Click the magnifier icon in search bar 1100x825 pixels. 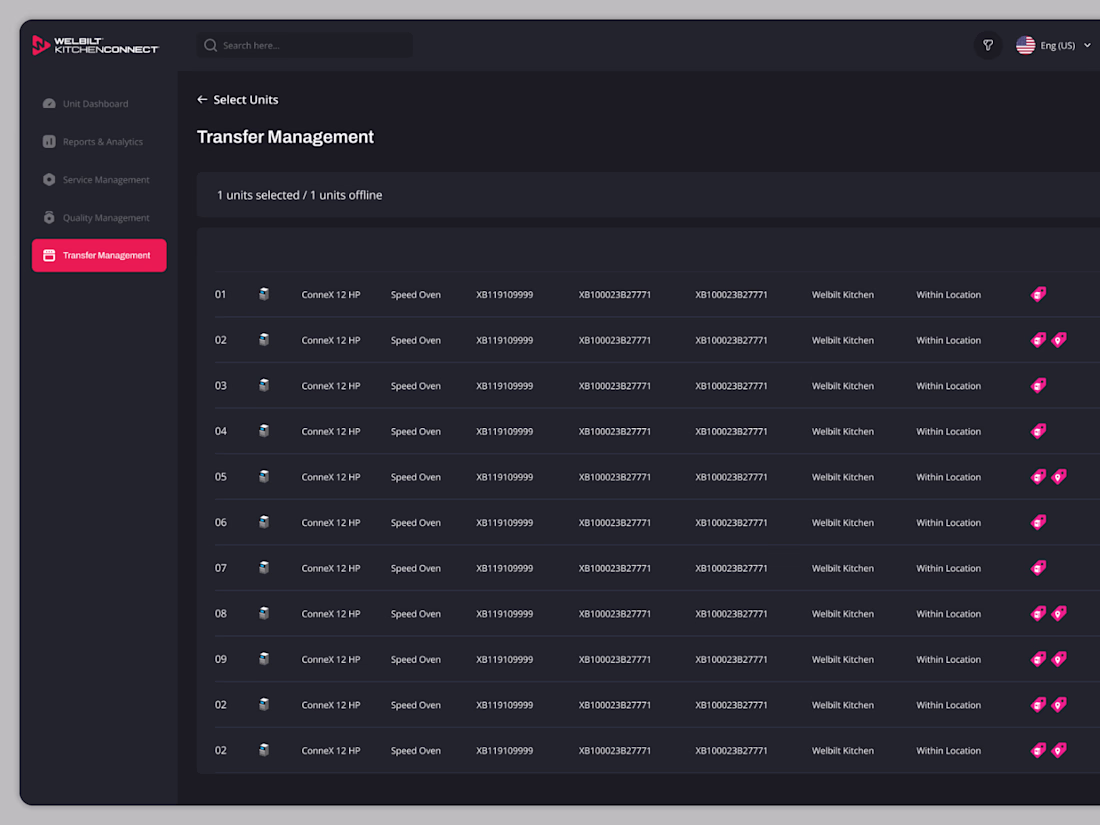[x=210, y=45]
